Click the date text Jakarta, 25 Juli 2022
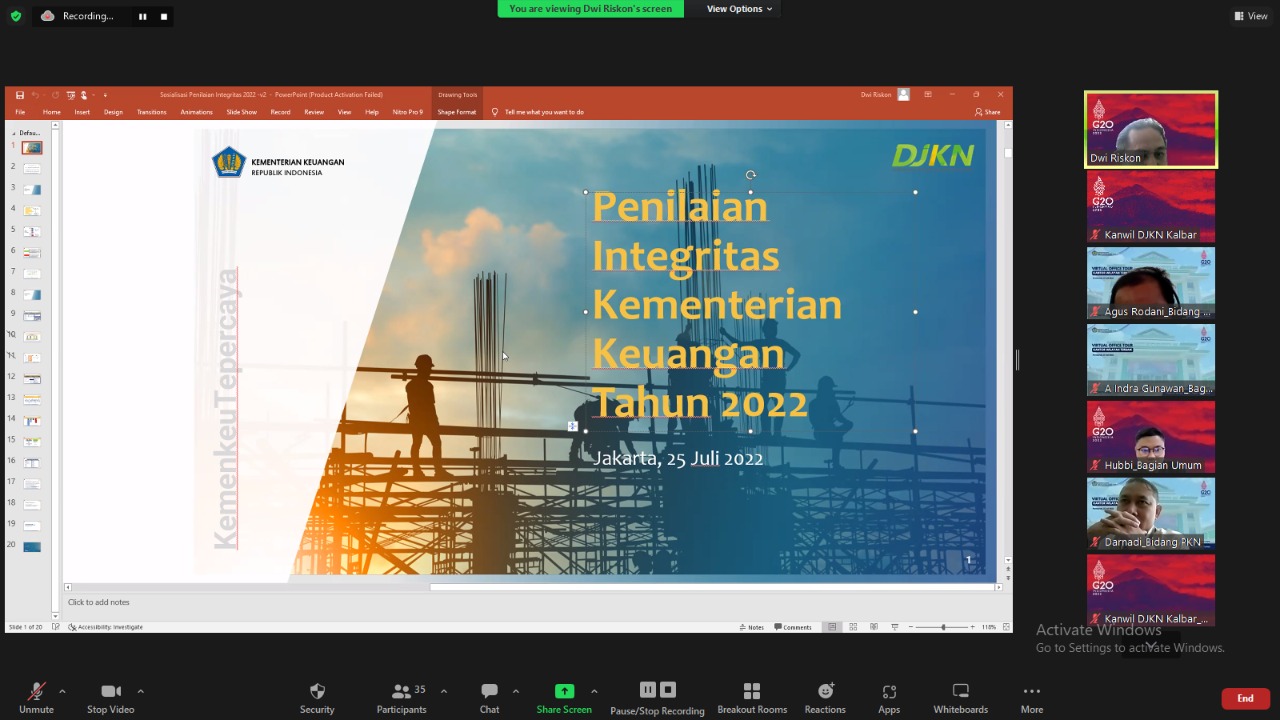The width and height of the screenshot is (1280, 720). [678, 458]
